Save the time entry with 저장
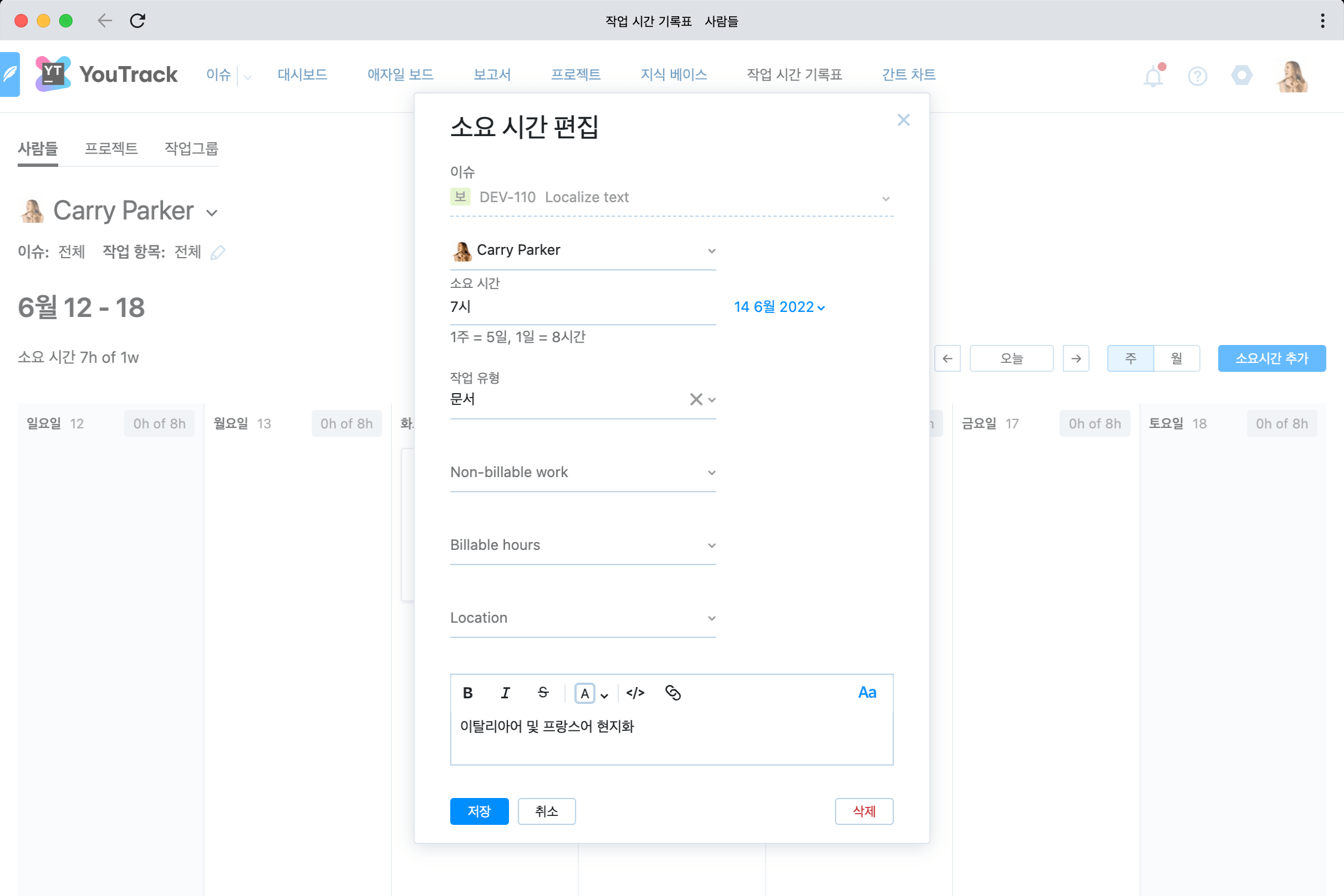Viewport: 1344px width, 896px height. coord(479,811)
